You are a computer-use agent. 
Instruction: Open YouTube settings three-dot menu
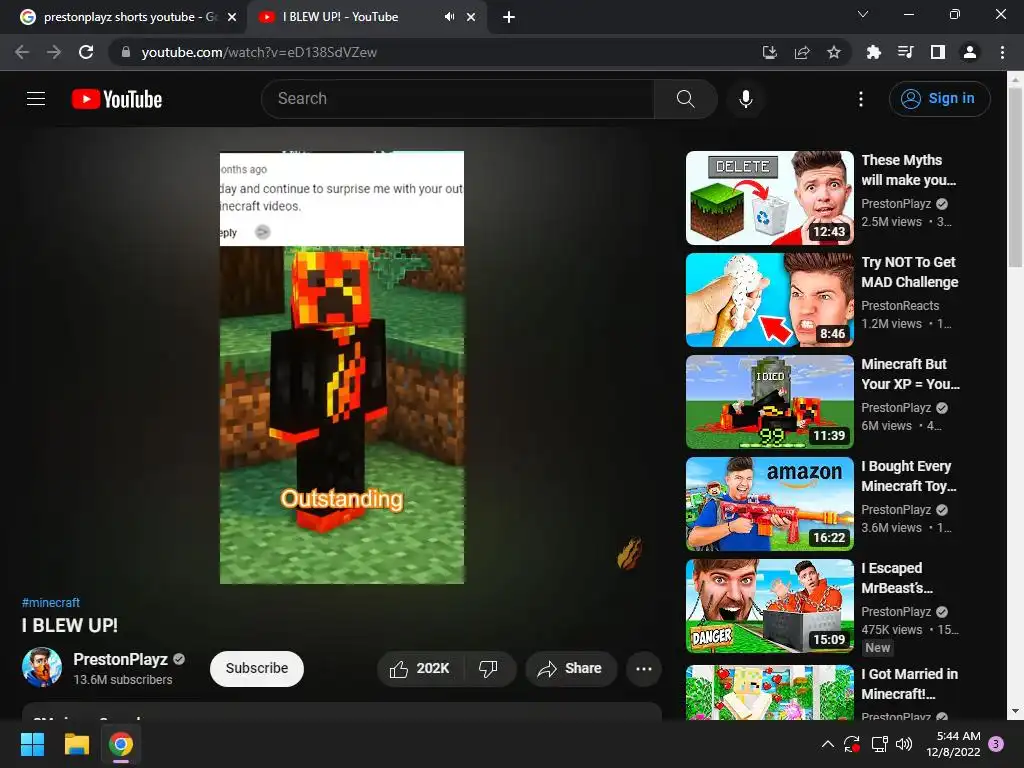[861, 99]
